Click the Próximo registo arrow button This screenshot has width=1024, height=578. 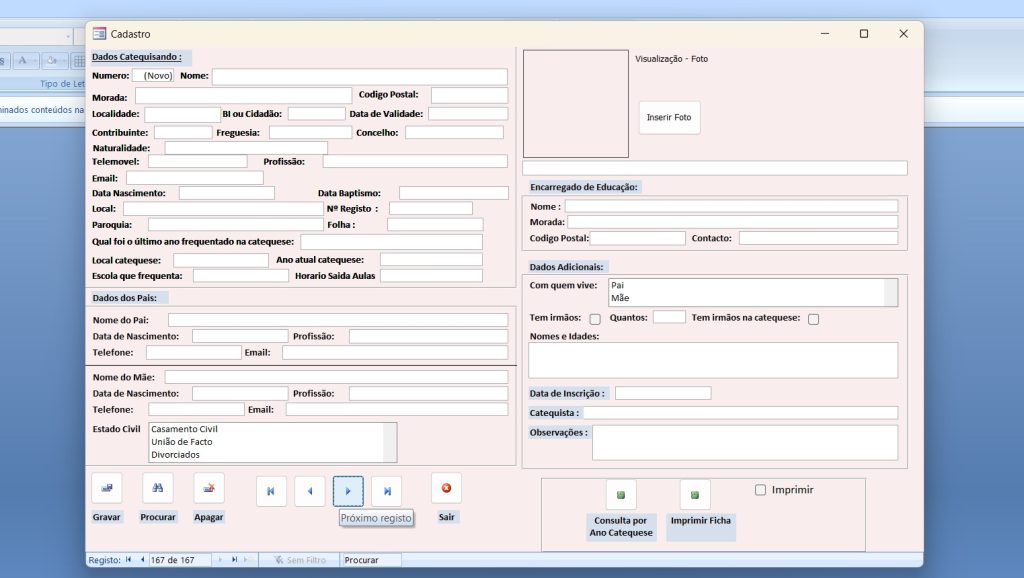tap(348, 491)
